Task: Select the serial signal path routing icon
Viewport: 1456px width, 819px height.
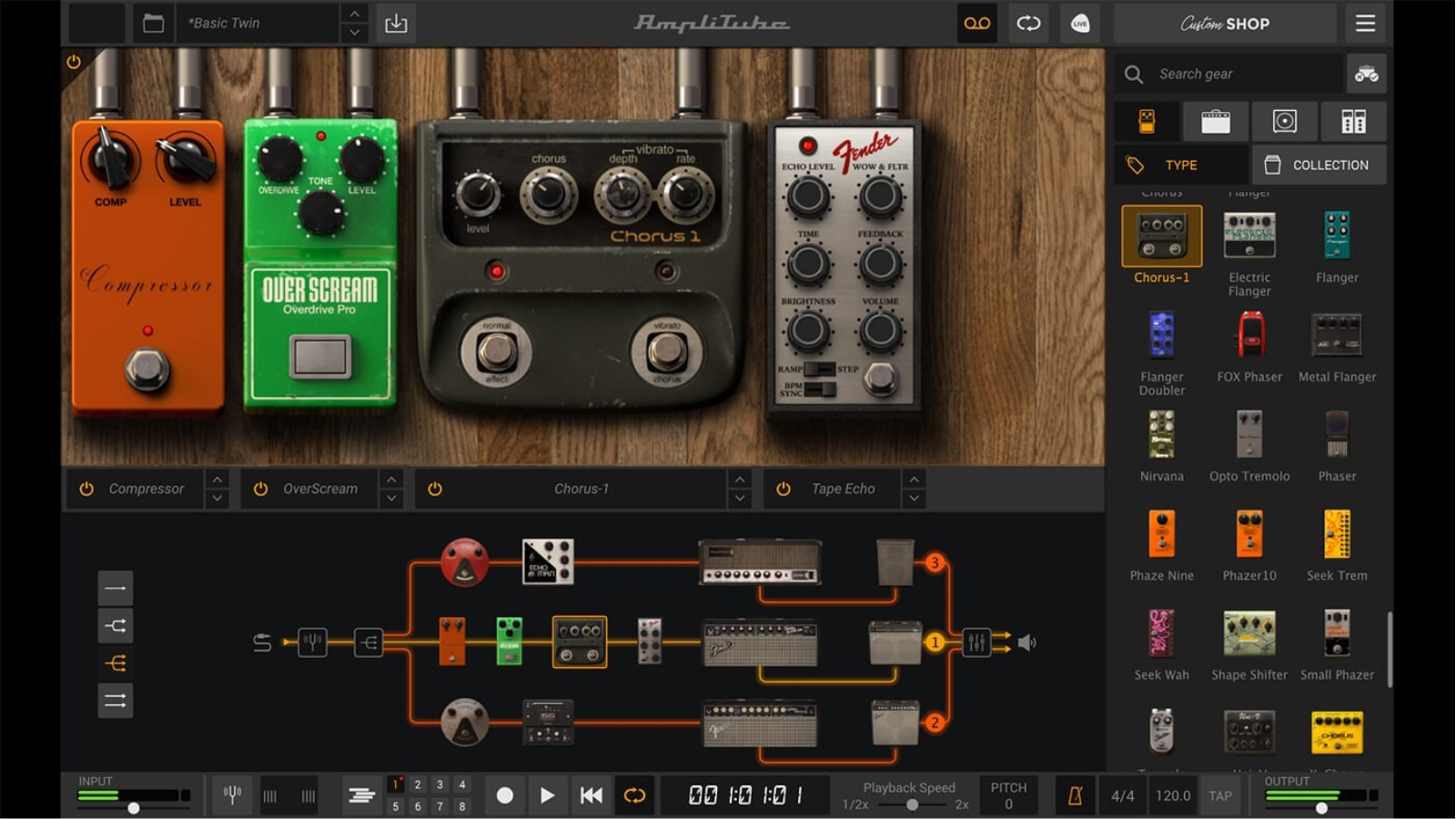Action: point(115,587)
